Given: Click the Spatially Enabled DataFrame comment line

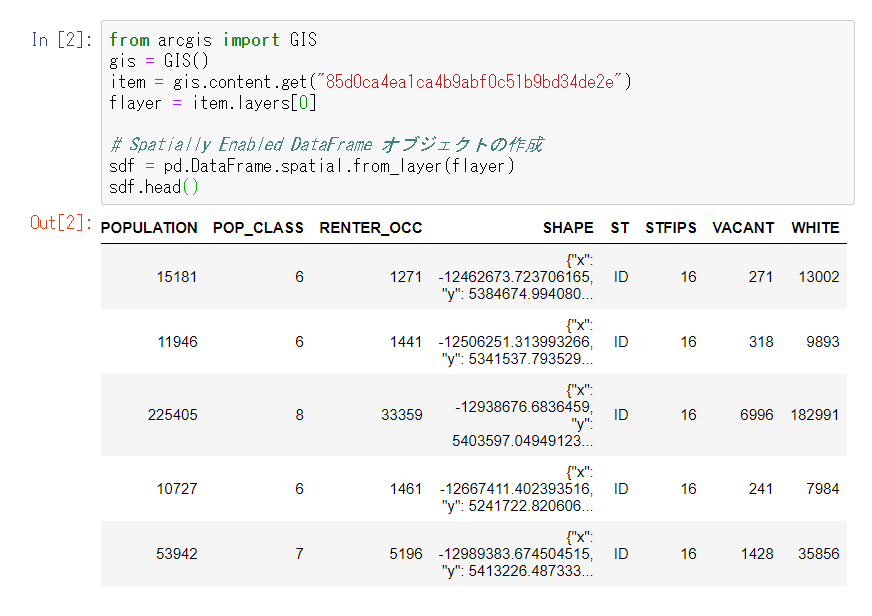Looking at the screenshot, I should [x=326, y=145].
